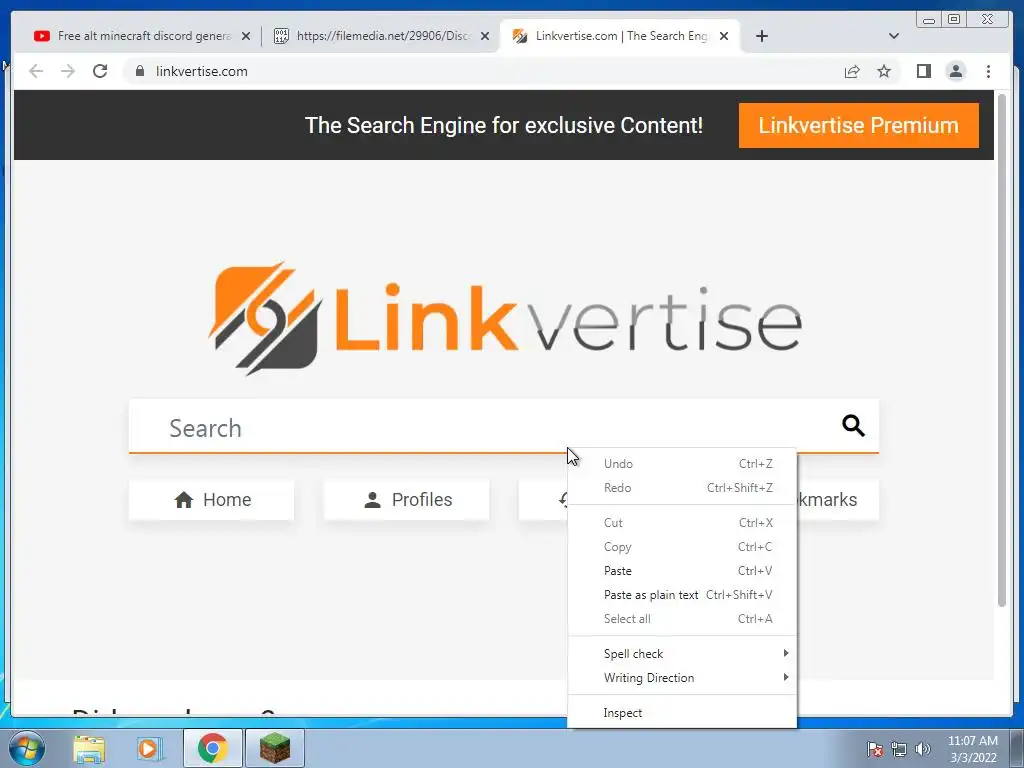The height and width of the screenshot is (768, 1024).
Task: Click the person icon on the Profiles button
Action: (x=372, y=500)
